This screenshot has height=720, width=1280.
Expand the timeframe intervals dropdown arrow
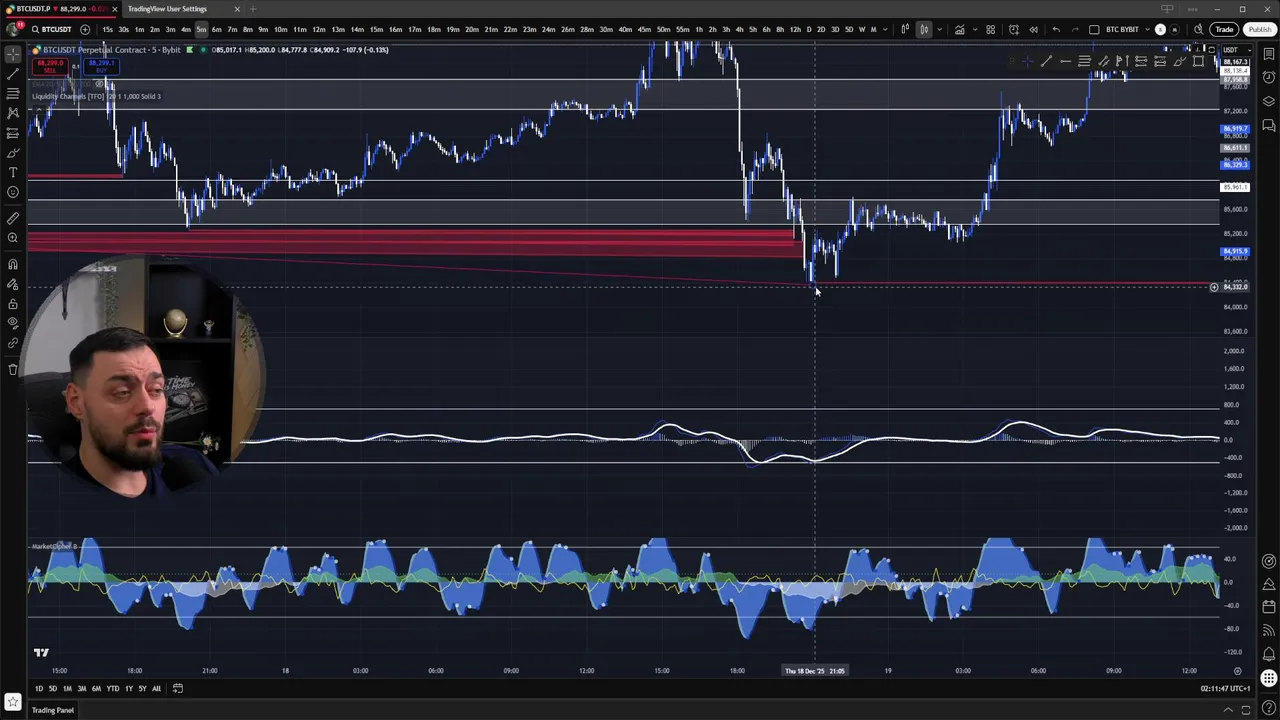[885, 29]
